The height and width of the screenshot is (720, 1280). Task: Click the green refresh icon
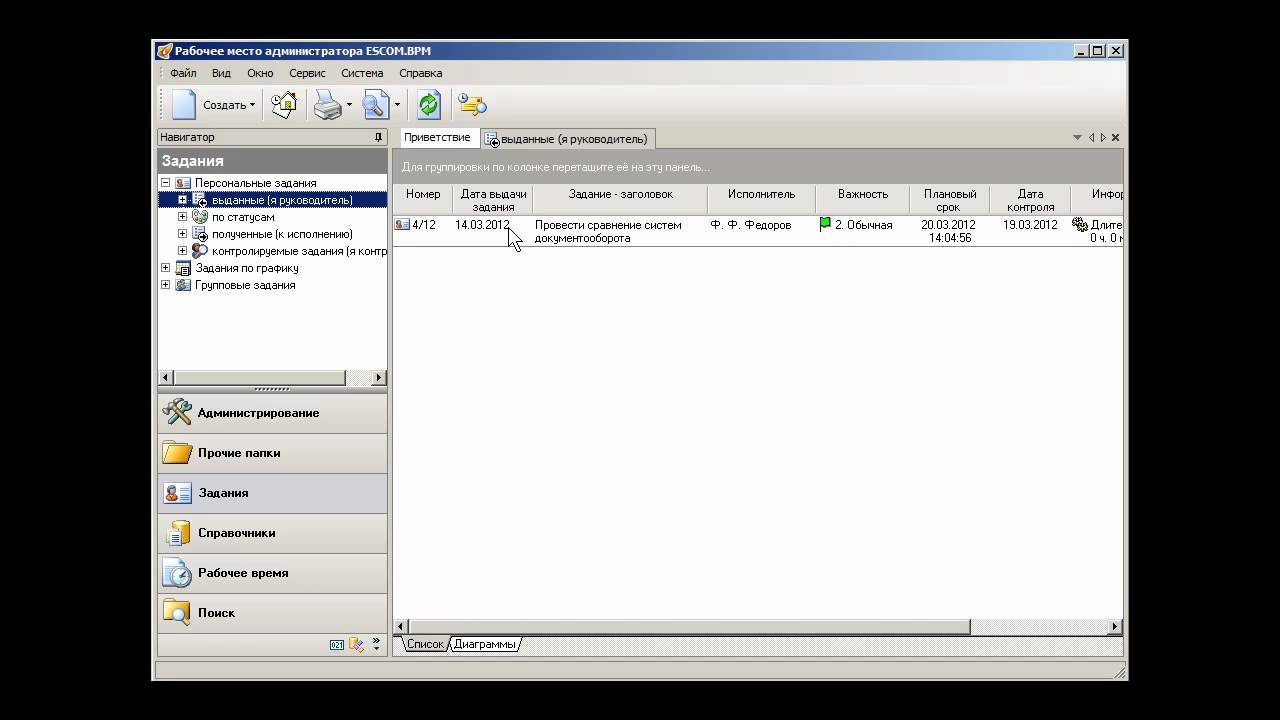(x=429, y=104)
